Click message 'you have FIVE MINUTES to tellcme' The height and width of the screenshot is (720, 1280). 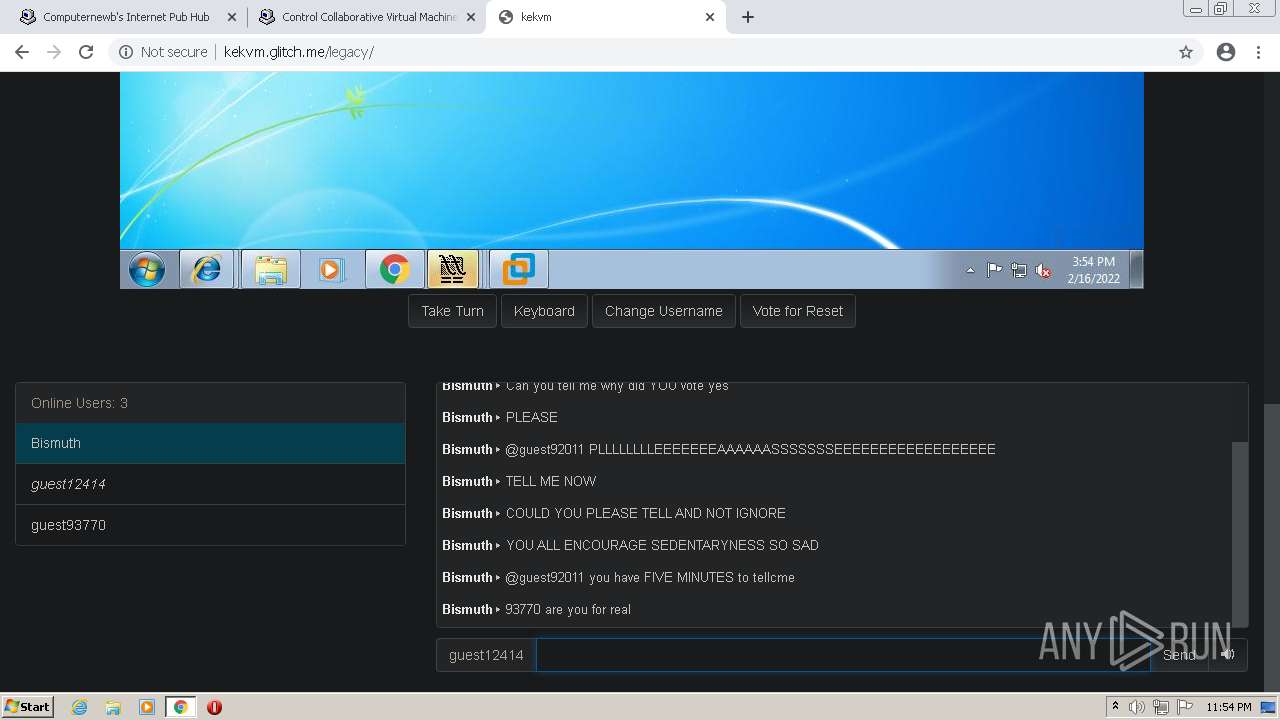(x=692, y=577)
